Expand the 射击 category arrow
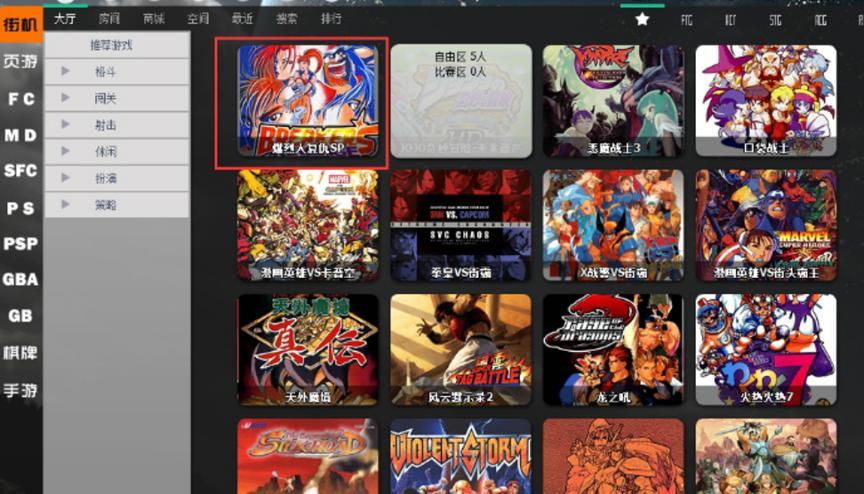 [65, 124]
